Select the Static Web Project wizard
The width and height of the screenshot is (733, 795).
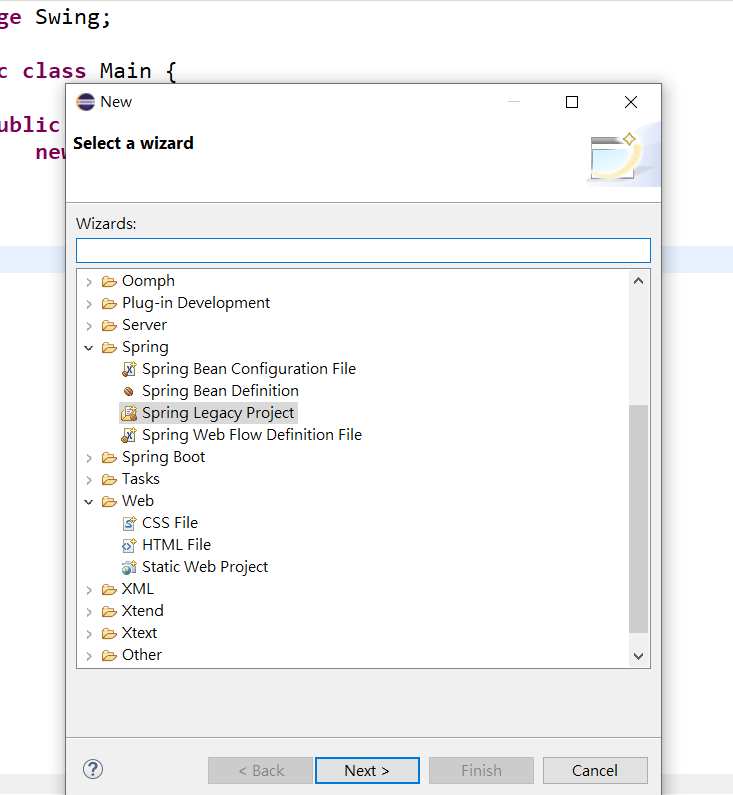[x=205, y=567]
